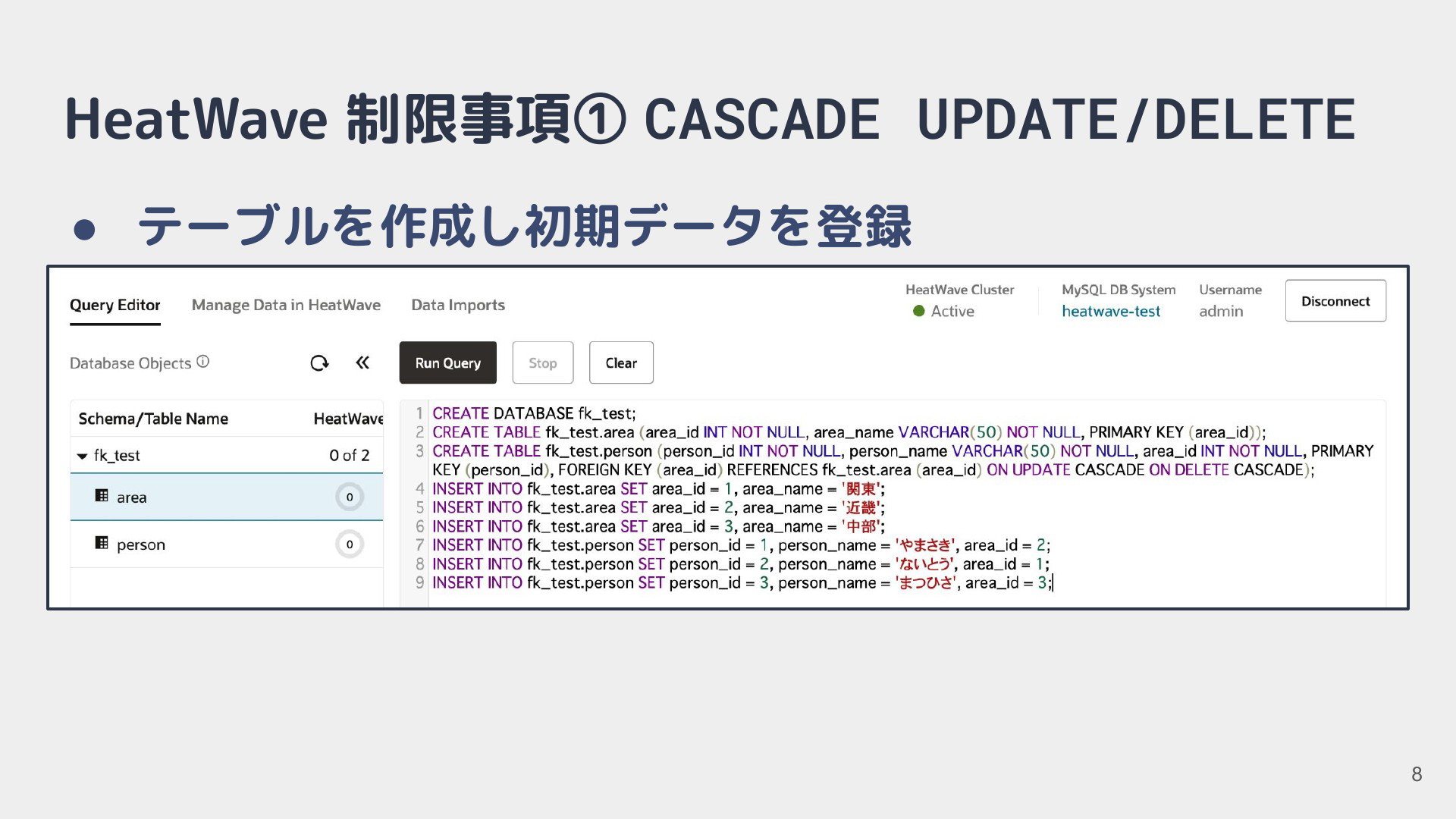This screenshot has width=1456, height=819.
Task: Collapse the fk_test schema tree
Action: point(82,456)
